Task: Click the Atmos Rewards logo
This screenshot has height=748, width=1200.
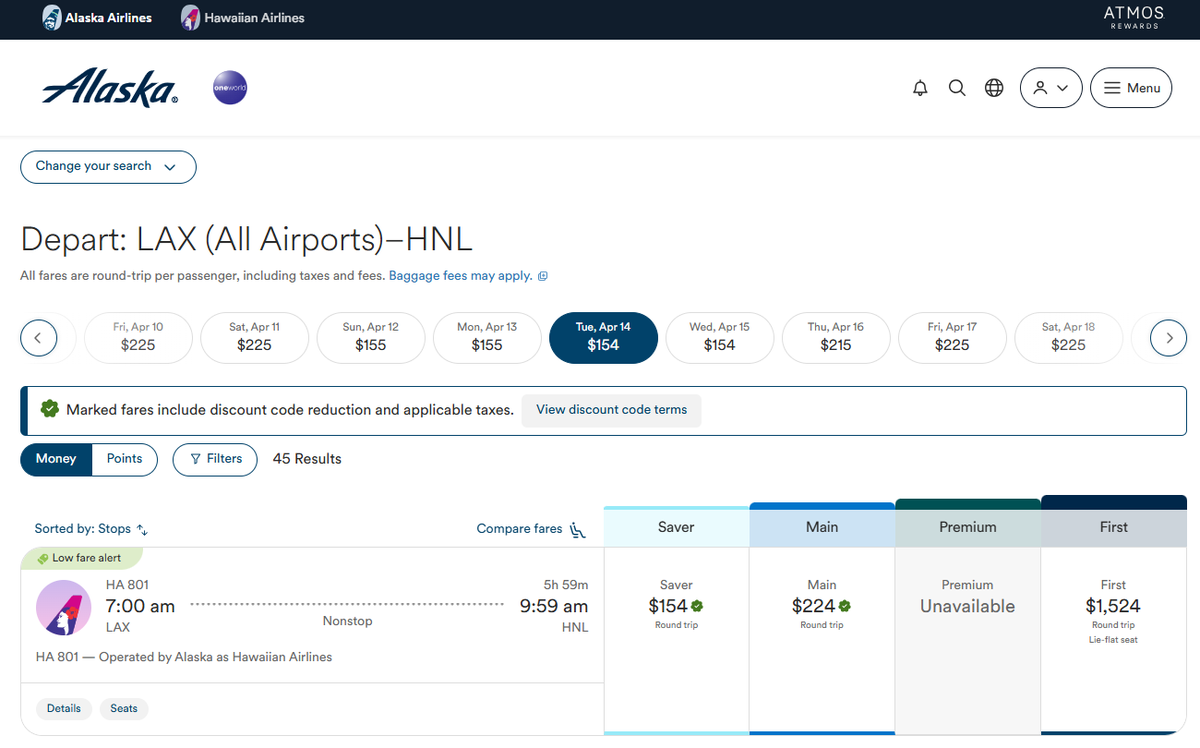Action: point(1133,18)
